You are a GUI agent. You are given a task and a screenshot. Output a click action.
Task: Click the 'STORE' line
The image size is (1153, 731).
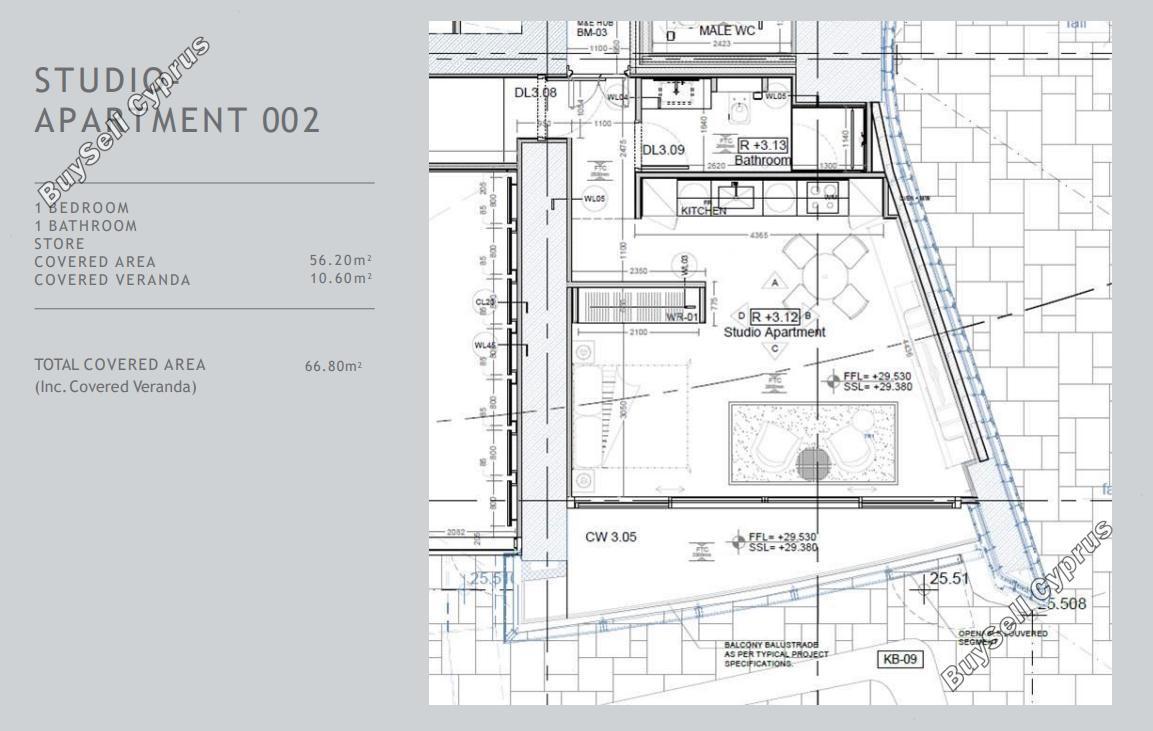click(x=59, y=243)
